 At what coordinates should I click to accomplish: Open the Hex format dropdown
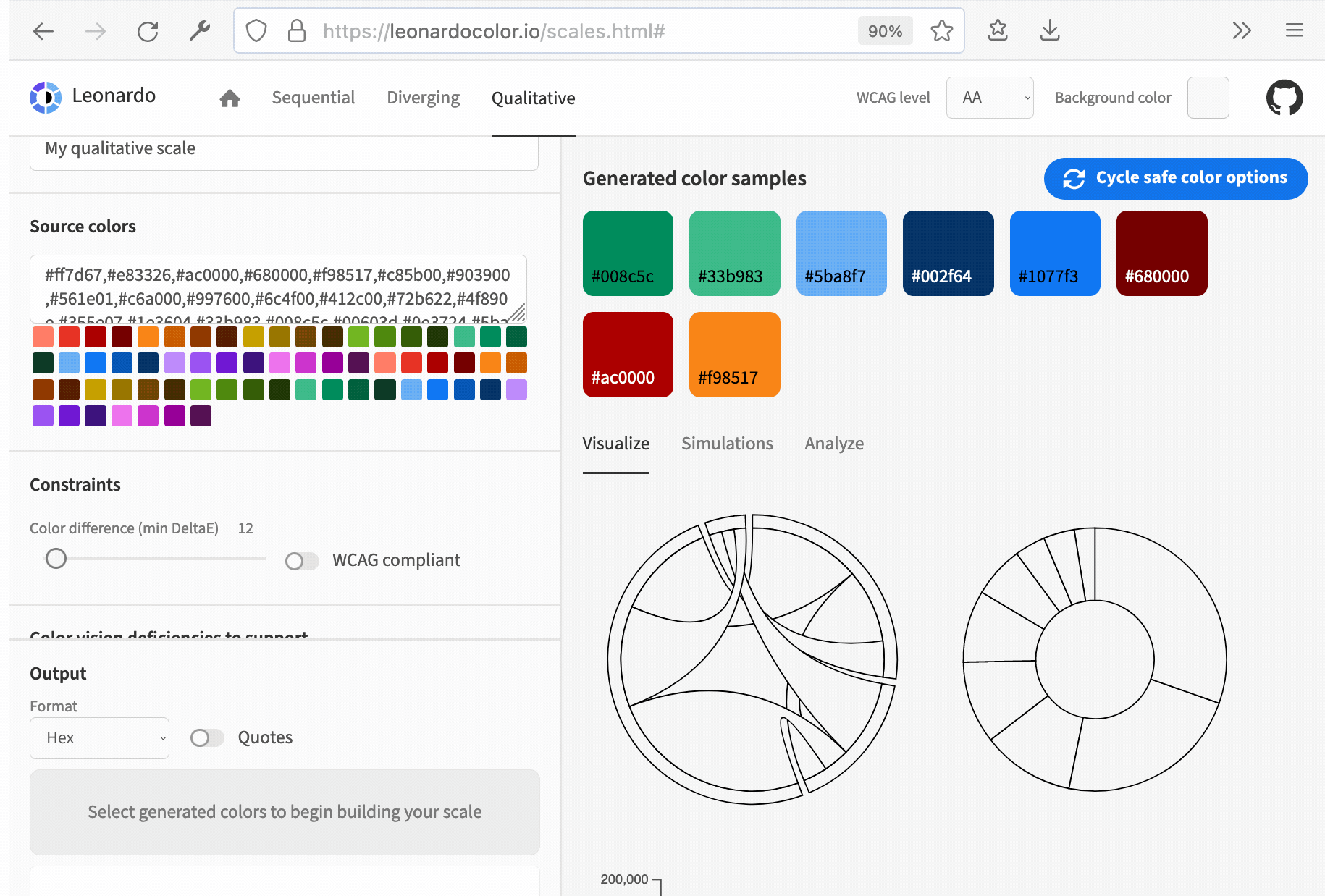(99, 737)
